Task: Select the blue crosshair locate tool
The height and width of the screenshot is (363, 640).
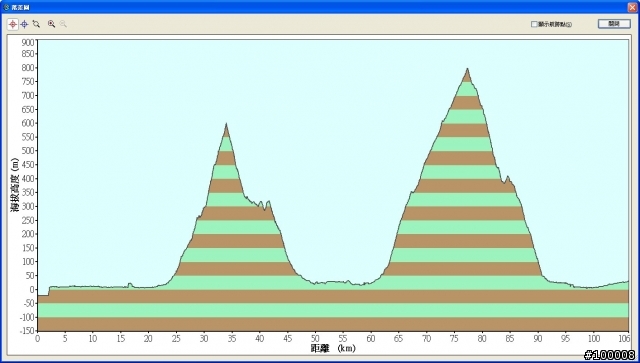Action: point(24,24)
